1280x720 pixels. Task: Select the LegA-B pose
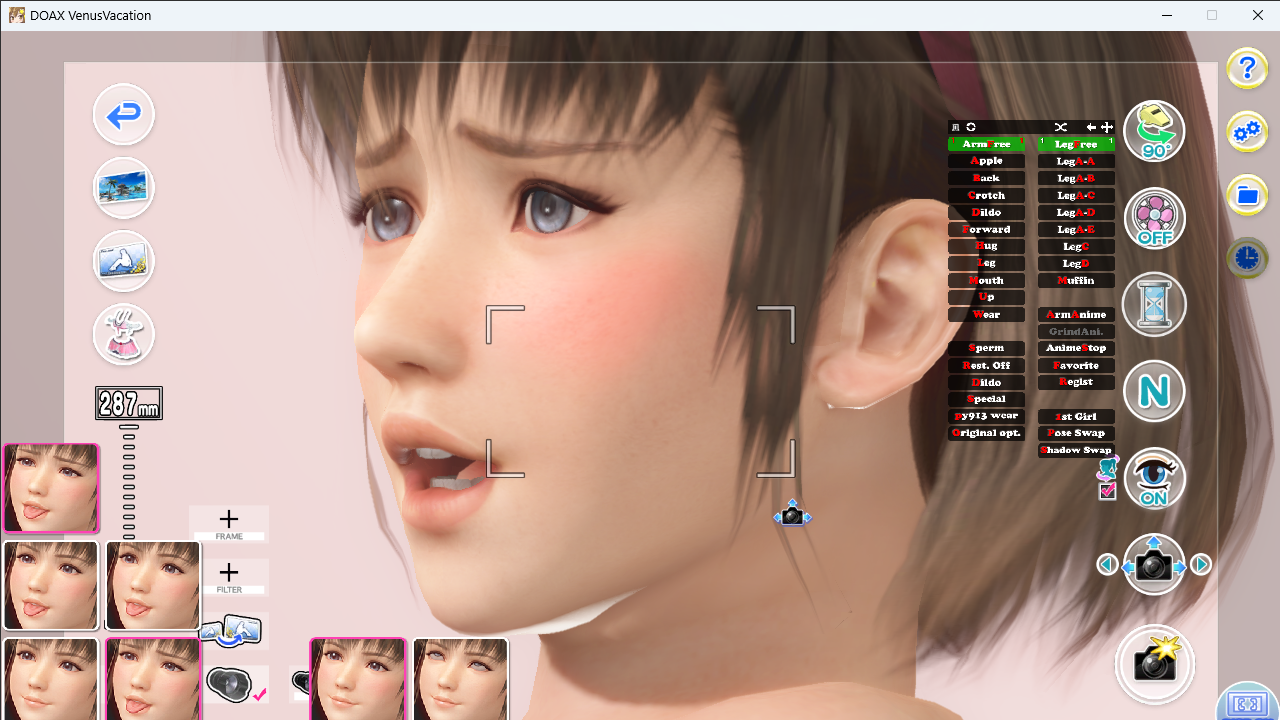(x=1076, y=178)
